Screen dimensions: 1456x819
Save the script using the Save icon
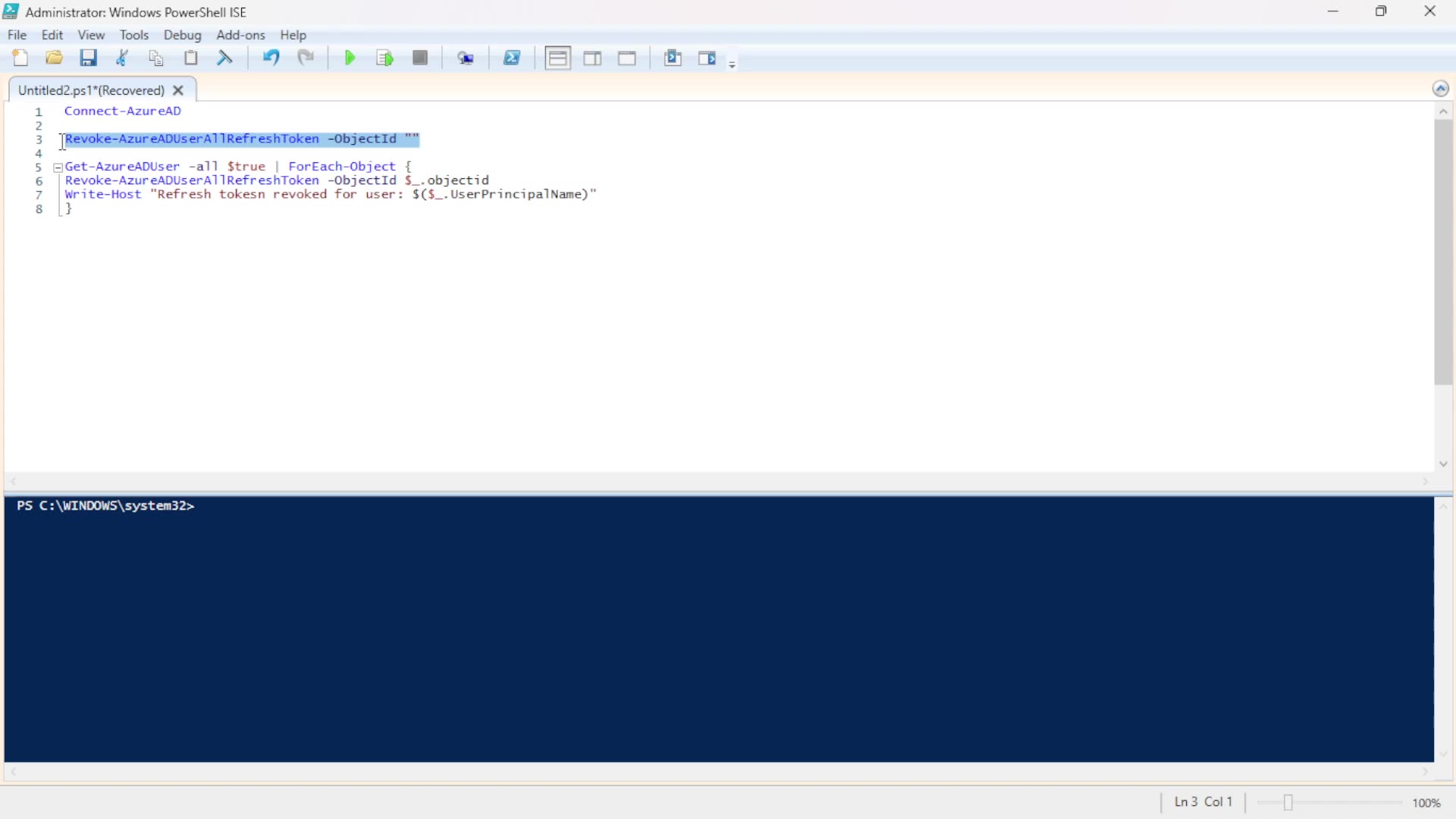89,58
